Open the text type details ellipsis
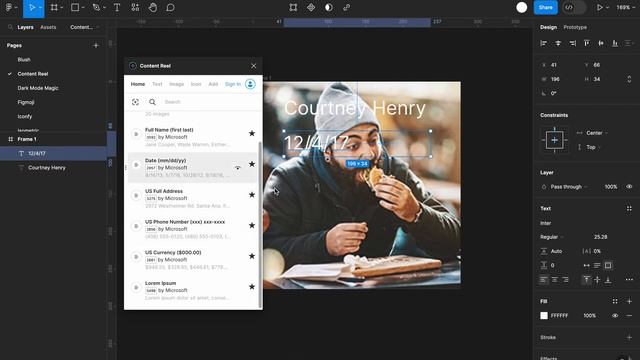This screenshot has width=640, height=360. point(629,280)
